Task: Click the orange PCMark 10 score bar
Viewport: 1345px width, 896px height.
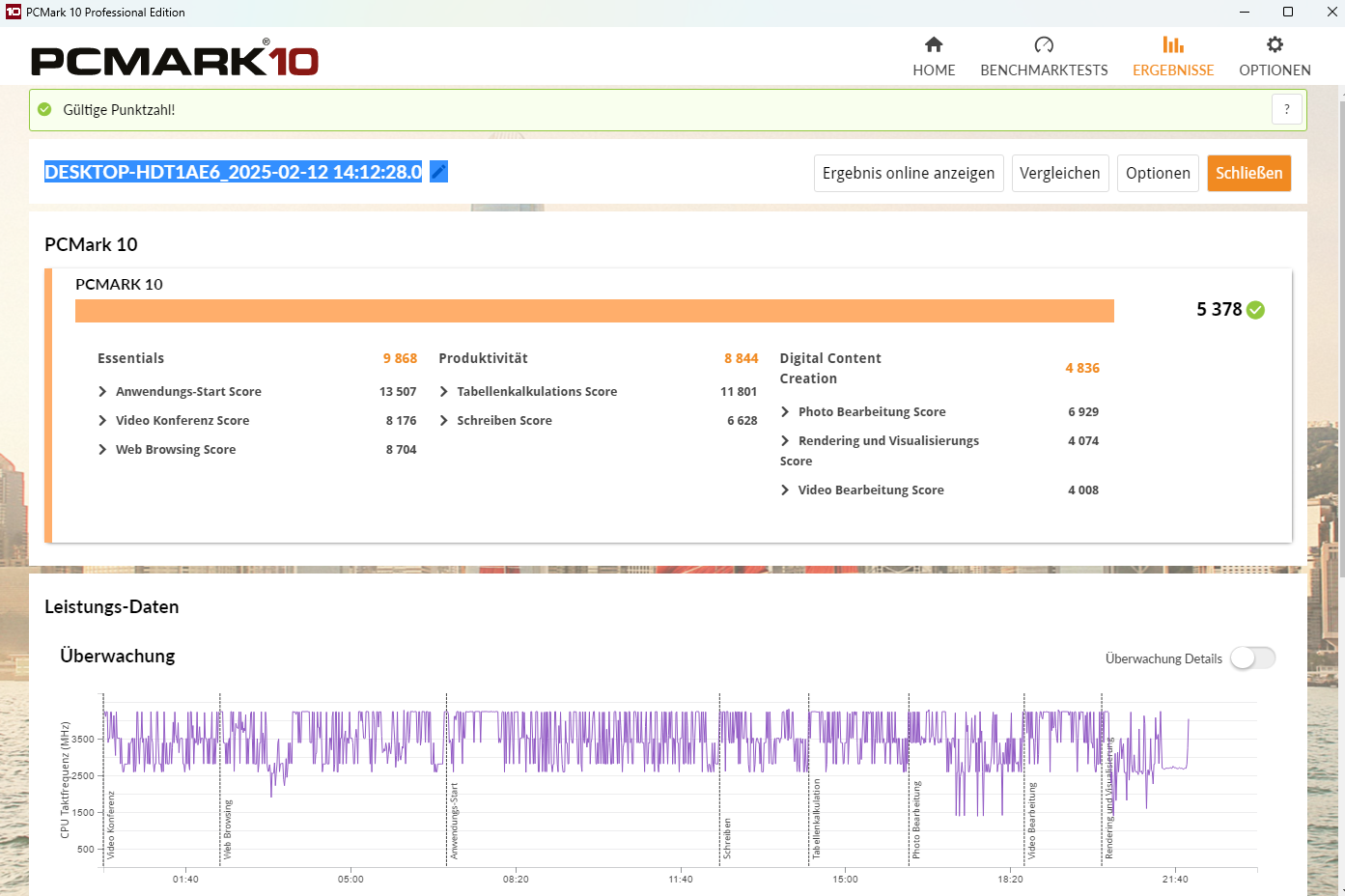Action: (594, 311)
